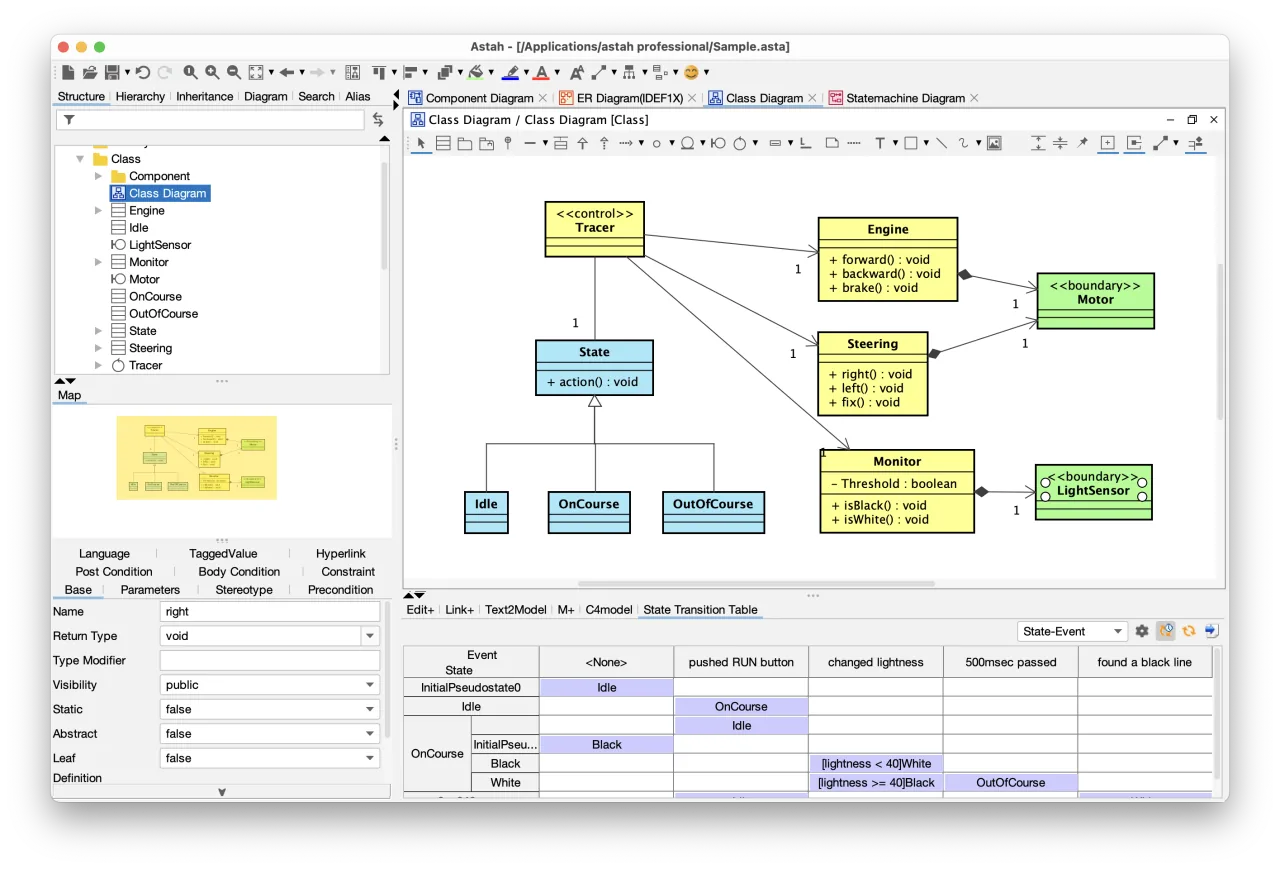Click the Name field containing right

click(x=270, y=612)
